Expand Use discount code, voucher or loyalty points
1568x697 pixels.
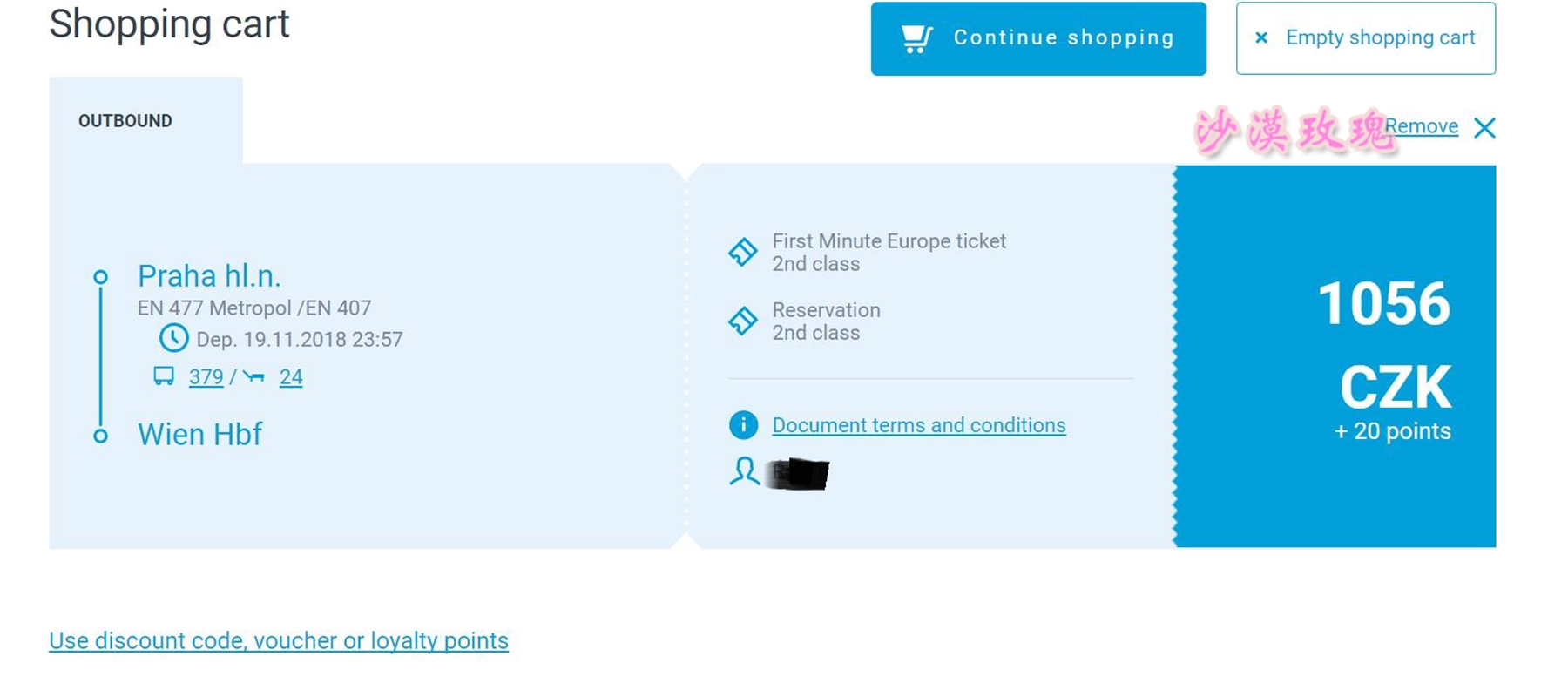tap(279, 641)
